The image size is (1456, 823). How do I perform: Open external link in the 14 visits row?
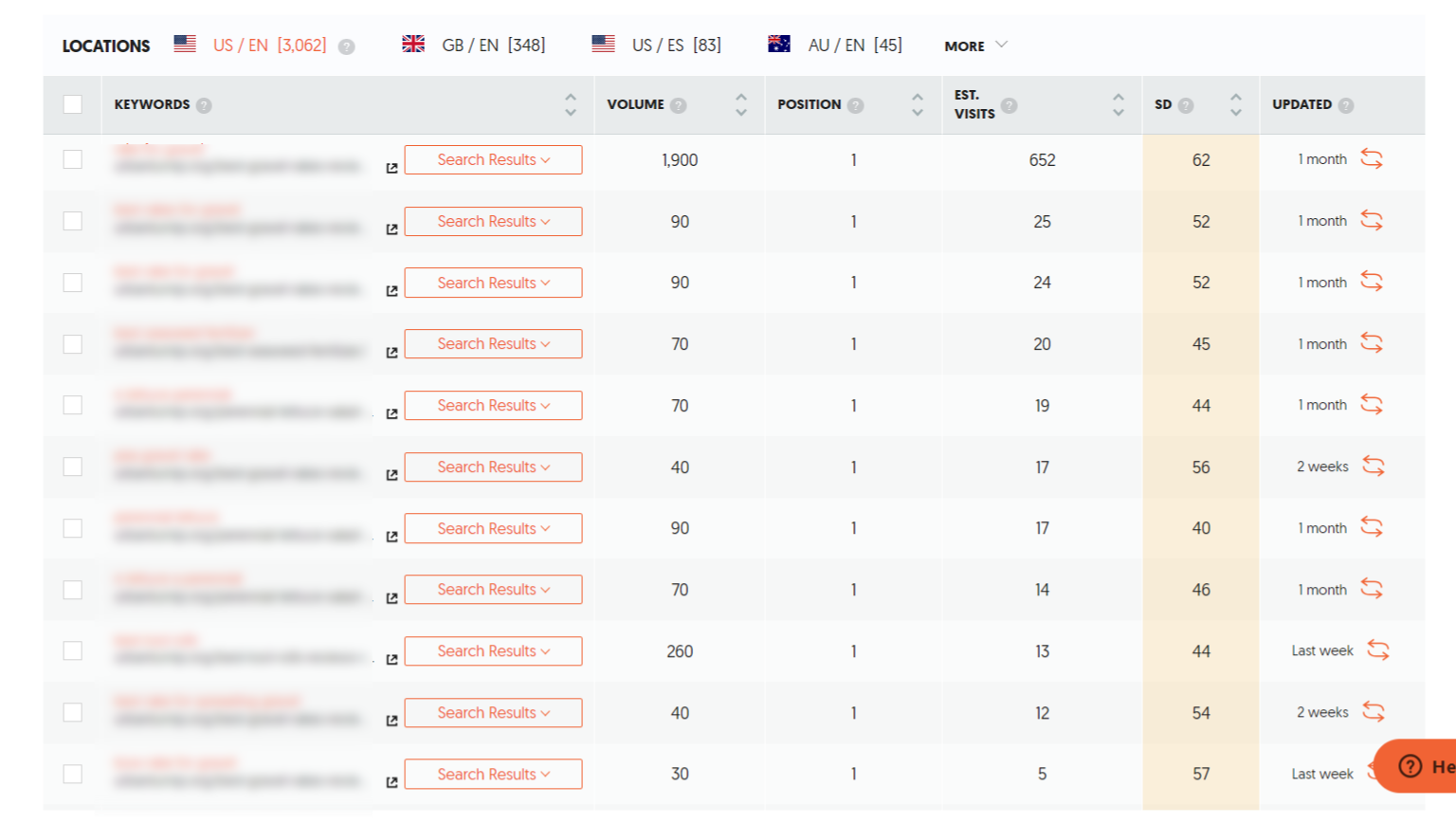click(x=391, y=598)
